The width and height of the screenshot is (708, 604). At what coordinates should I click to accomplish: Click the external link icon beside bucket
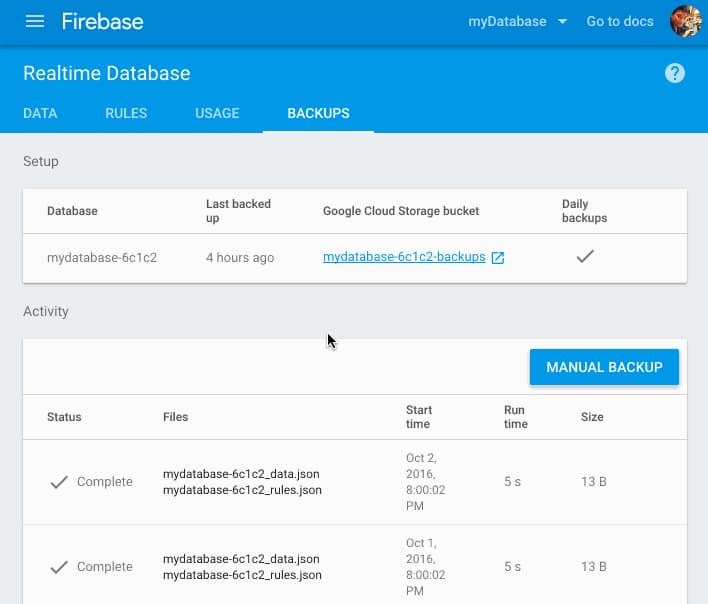(x=498, y=258)
